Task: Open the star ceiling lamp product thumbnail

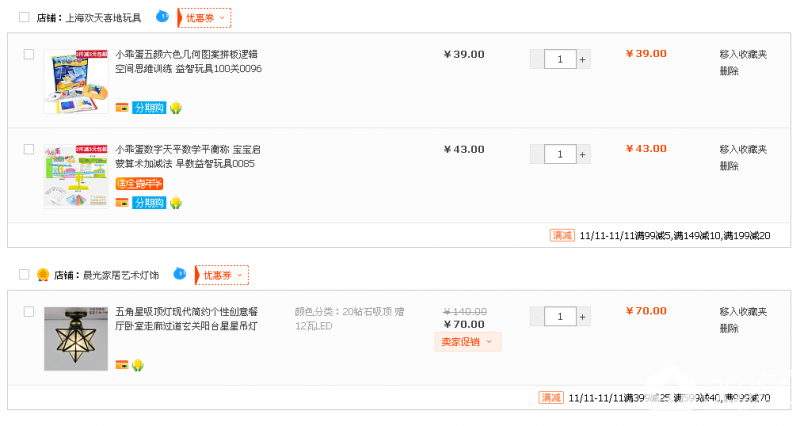Action: coord(76,338)
